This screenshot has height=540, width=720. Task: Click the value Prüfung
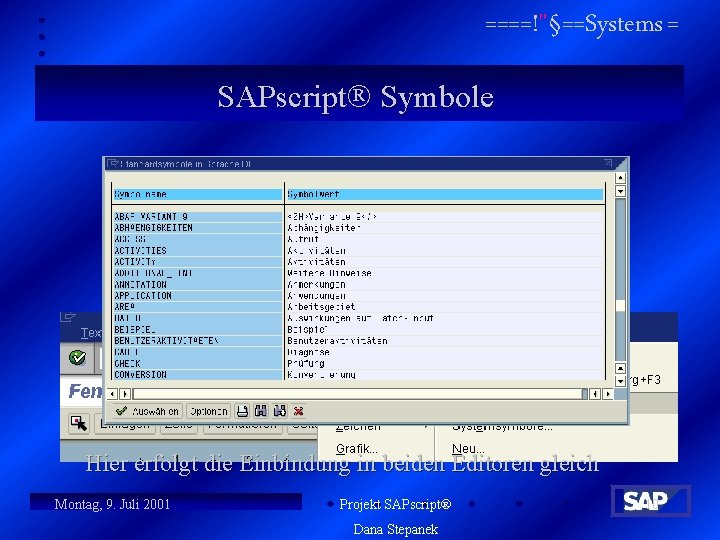tap(306, 364)
